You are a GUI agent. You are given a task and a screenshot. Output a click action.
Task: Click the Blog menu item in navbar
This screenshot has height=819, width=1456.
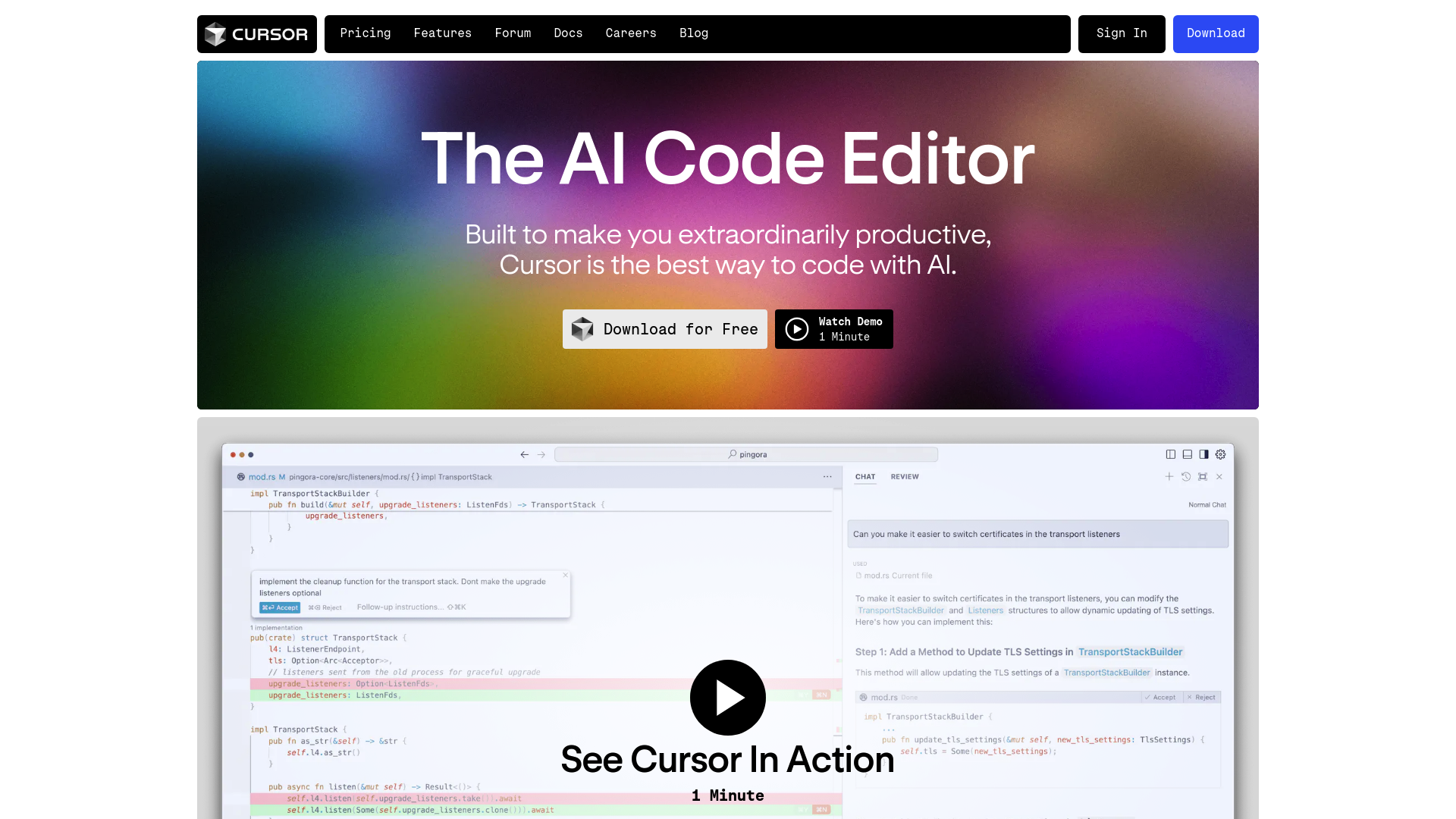pyautogui.click(x=694, y=34)
